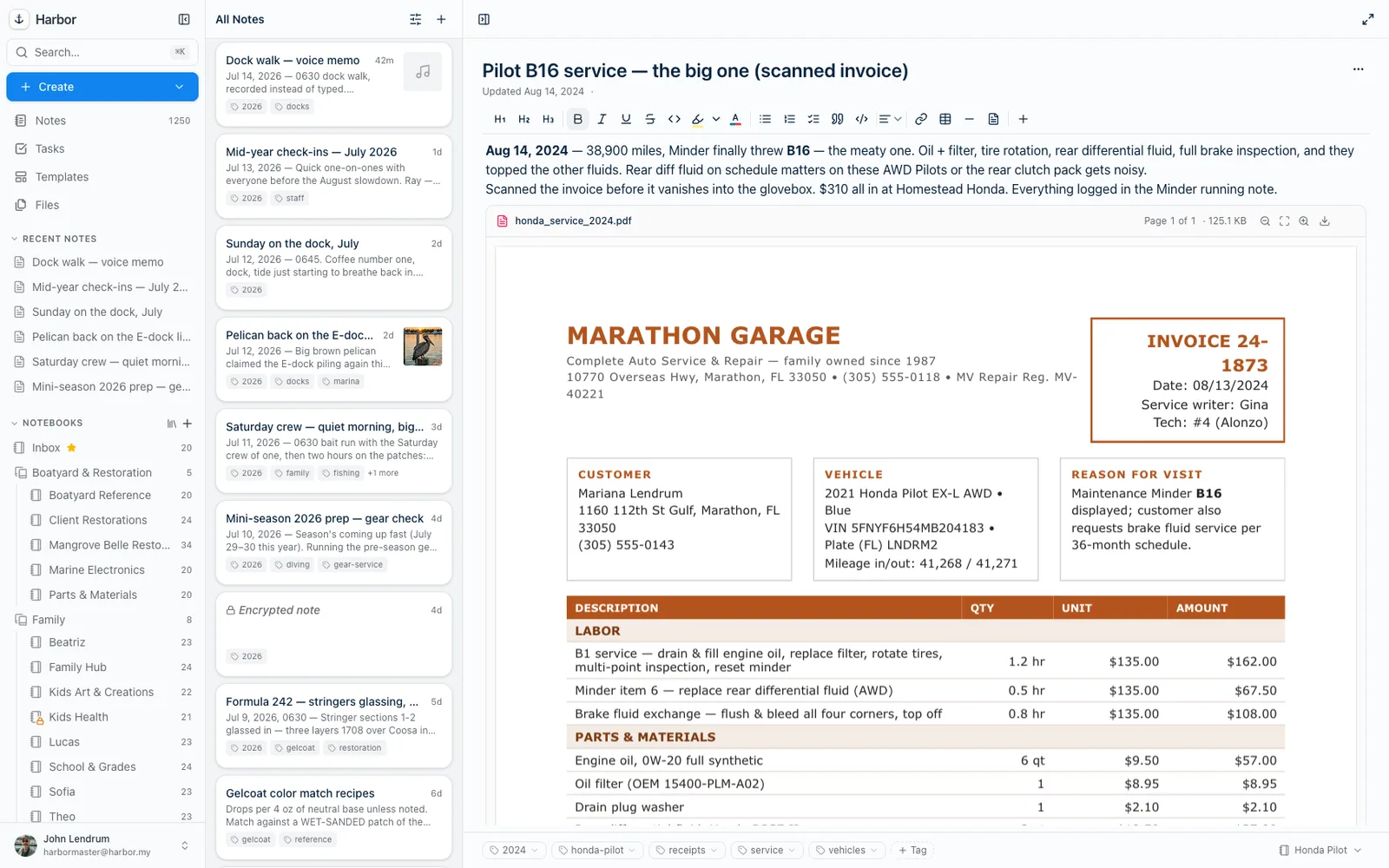Add a new notebook
1389x868 pixels.
click(188, 424)
